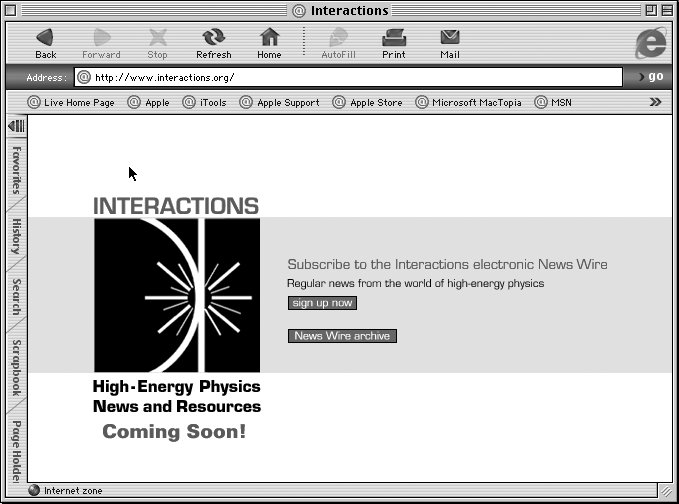The height and width of the screenshot is (504, 679).
Task: Click 'Regular news from the world' text
Action: (415, 284)
